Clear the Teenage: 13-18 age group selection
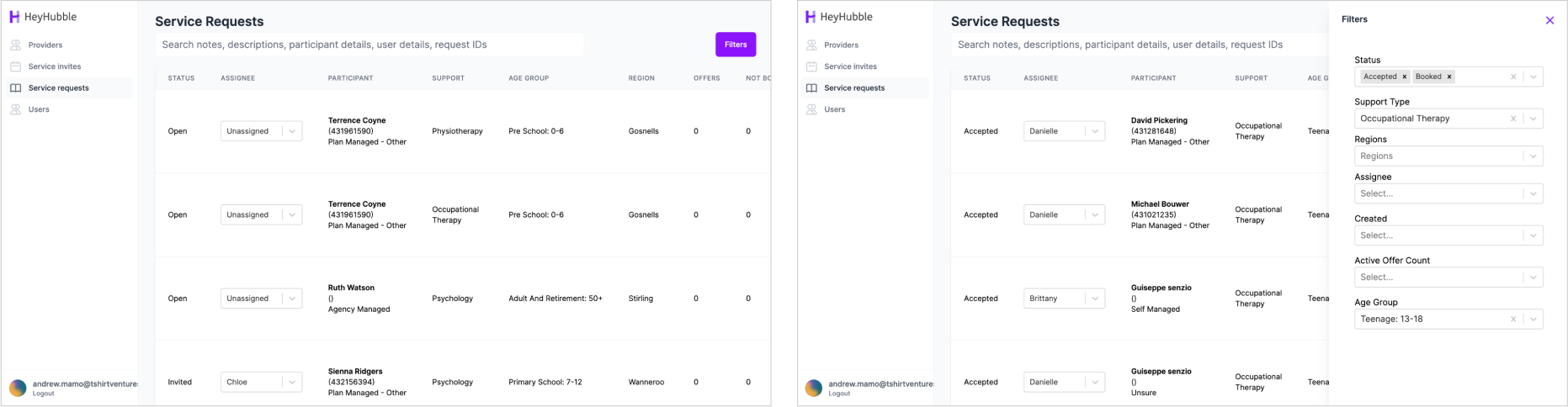The width and height of the screenshot is (1568, 407). coord(1513,319)
